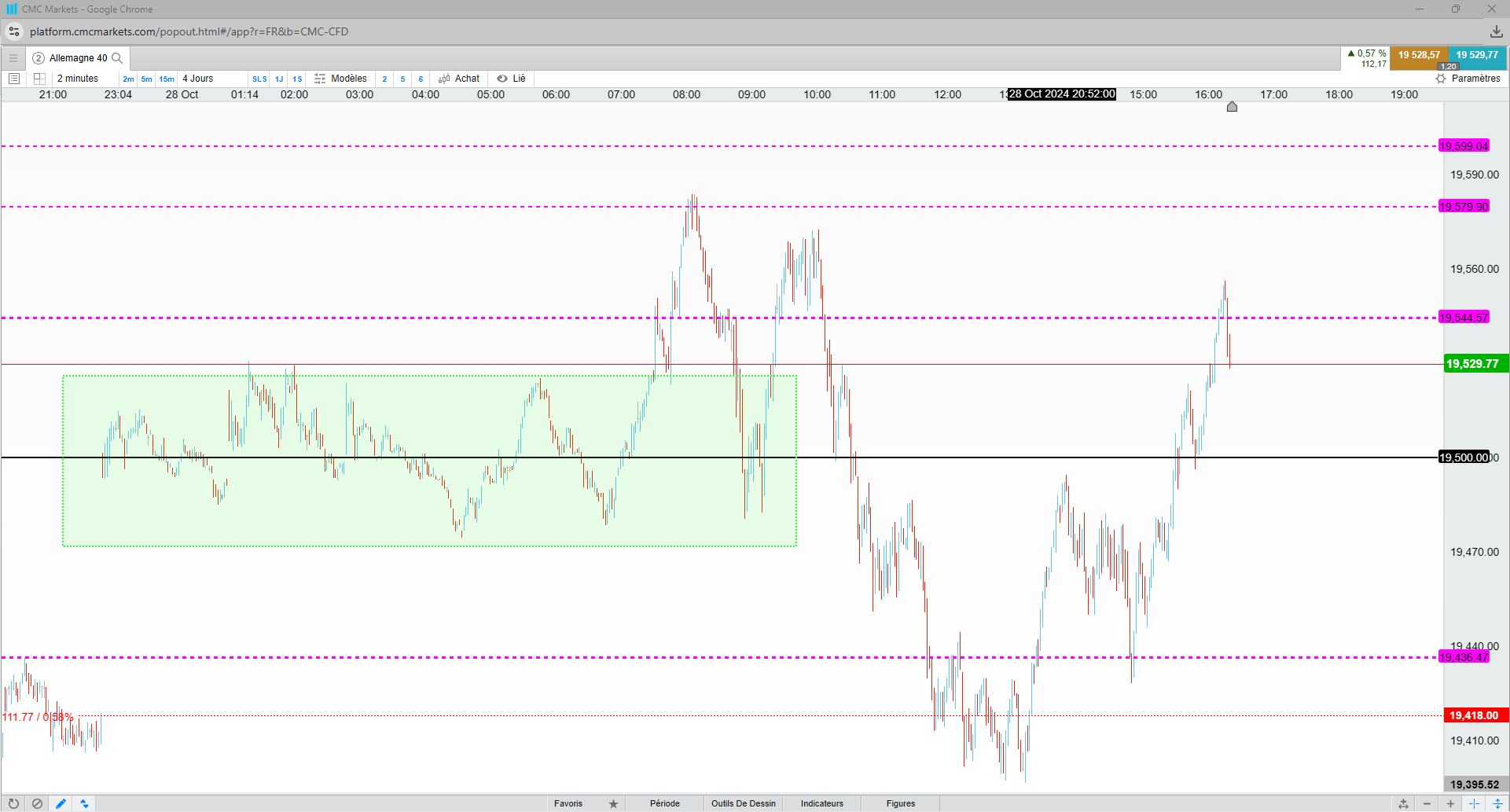1510x812 pixels.
Task: Click the 16:00 time axis label
Action: coord(1208,94)
